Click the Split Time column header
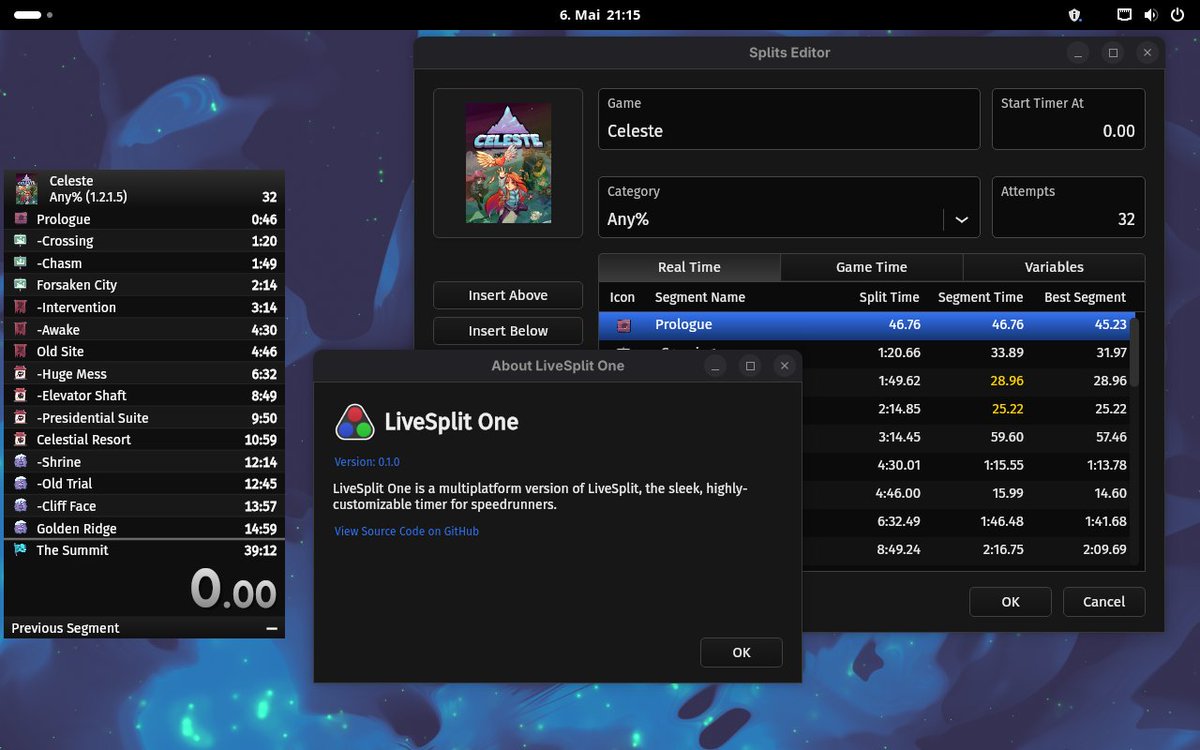 [889, 297]
